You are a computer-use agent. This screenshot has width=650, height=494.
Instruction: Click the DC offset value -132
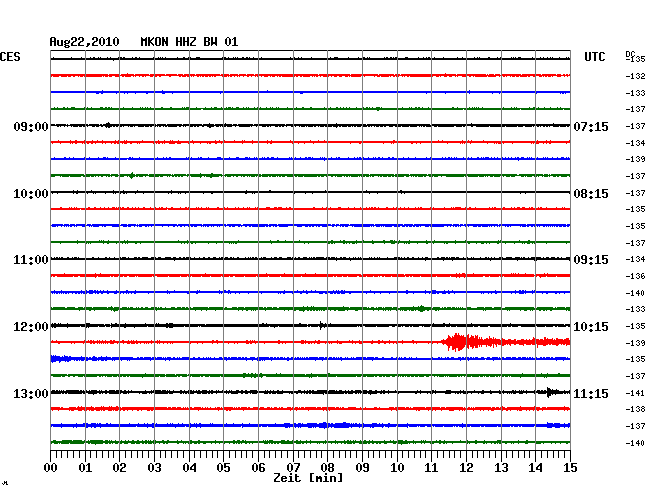[x=635, y=76]
